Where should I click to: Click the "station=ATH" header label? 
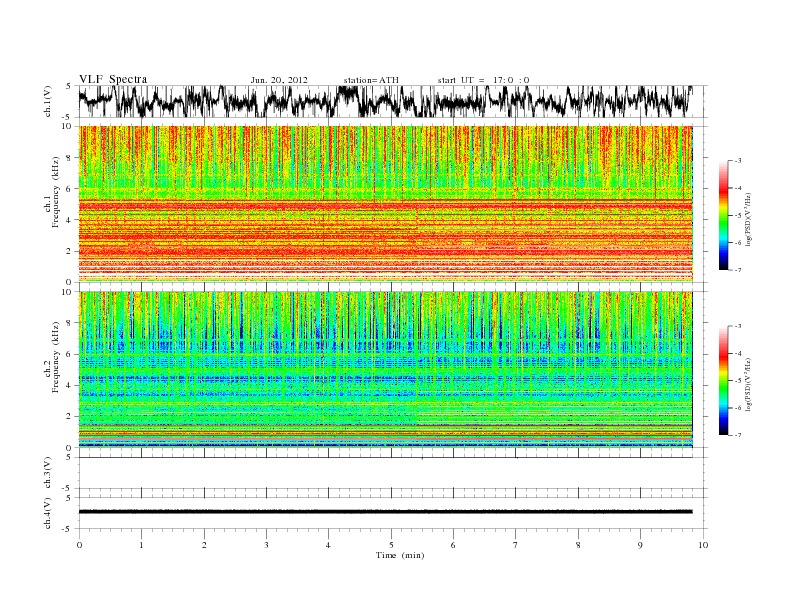click(371, 80)
